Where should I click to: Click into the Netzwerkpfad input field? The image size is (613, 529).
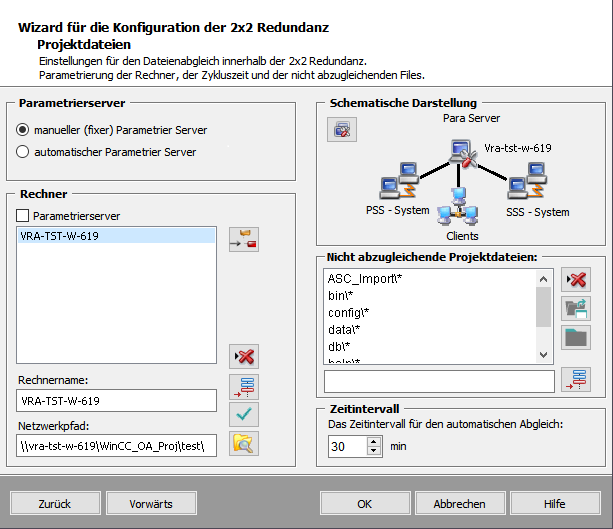(116, 446)
